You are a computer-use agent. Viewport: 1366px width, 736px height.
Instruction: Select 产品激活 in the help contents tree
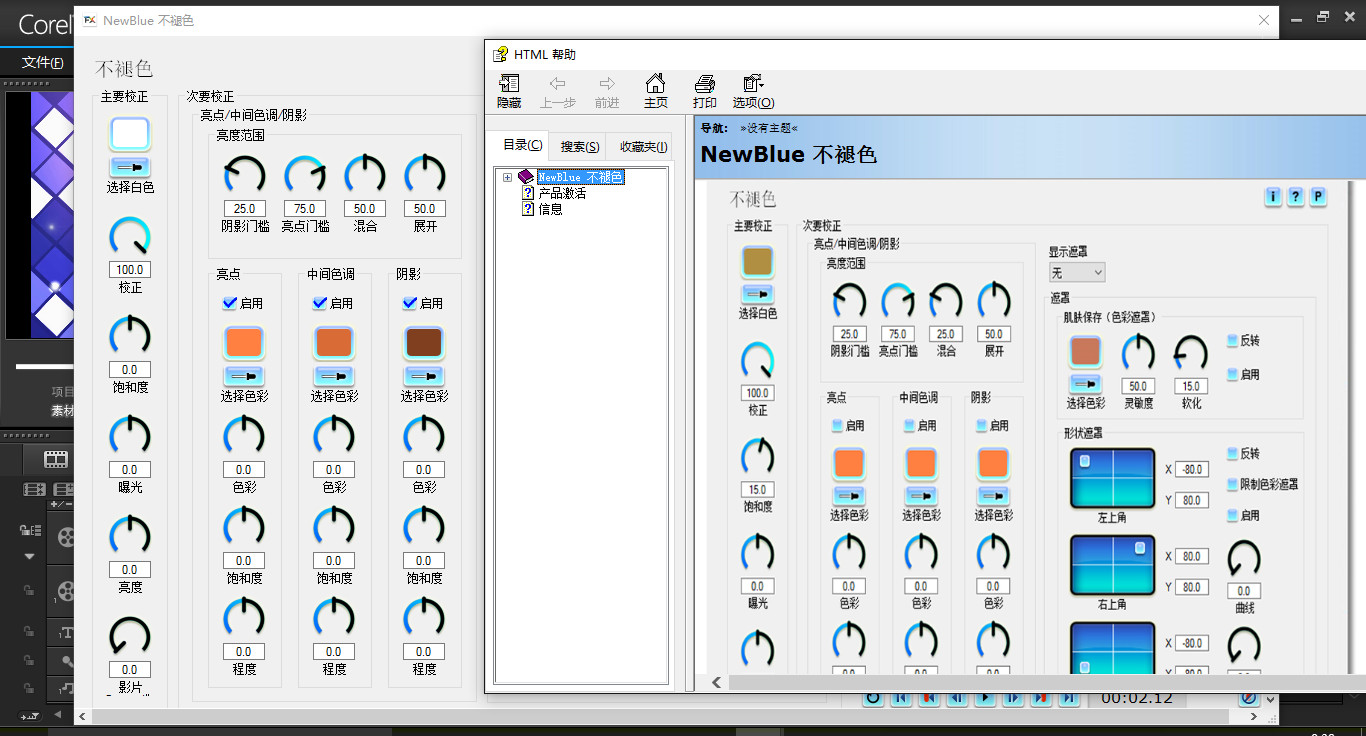click(x=562, y=193)
